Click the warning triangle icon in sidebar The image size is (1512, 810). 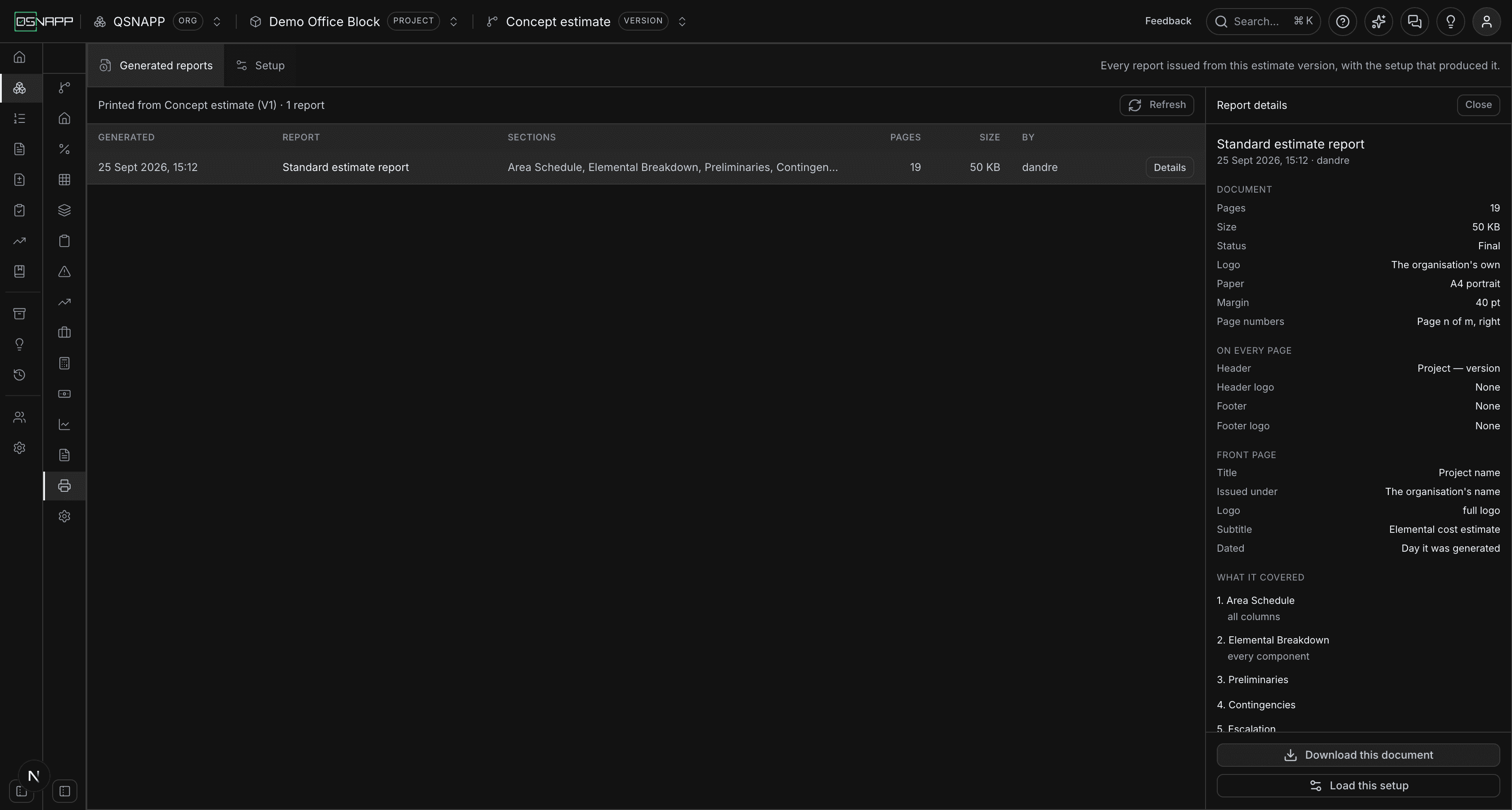pyautogui.click(x=64, y=272)
